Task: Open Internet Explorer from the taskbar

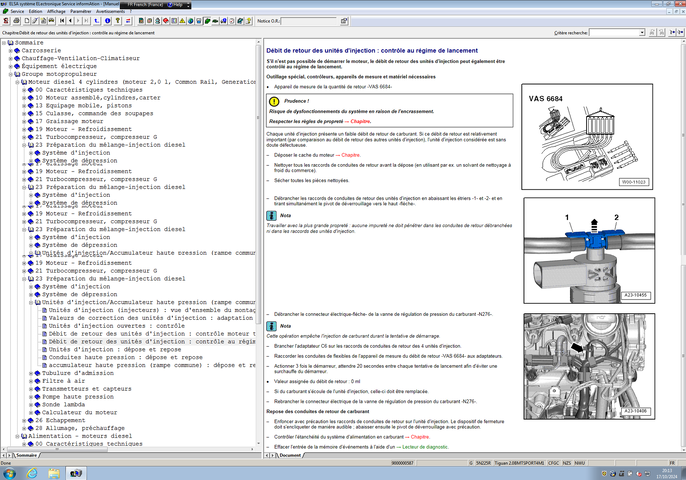Action: (x=32, y=473)
